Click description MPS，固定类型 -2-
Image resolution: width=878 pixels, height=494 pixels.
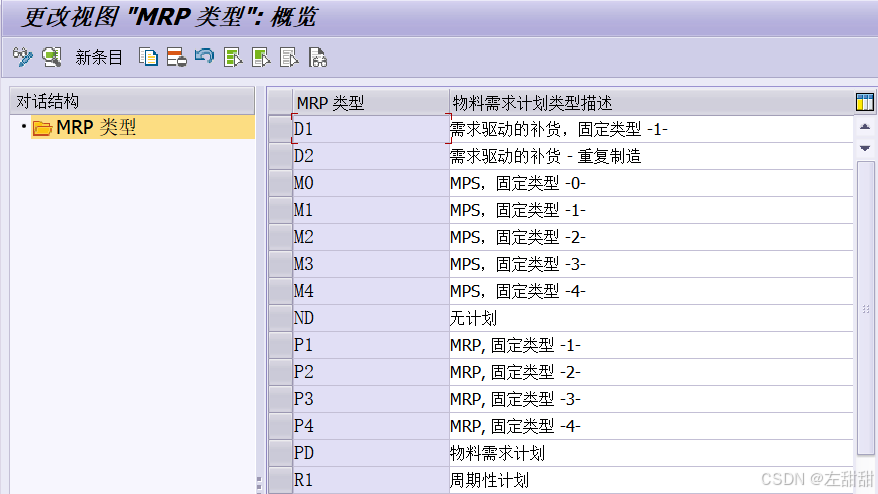point(651,237)
